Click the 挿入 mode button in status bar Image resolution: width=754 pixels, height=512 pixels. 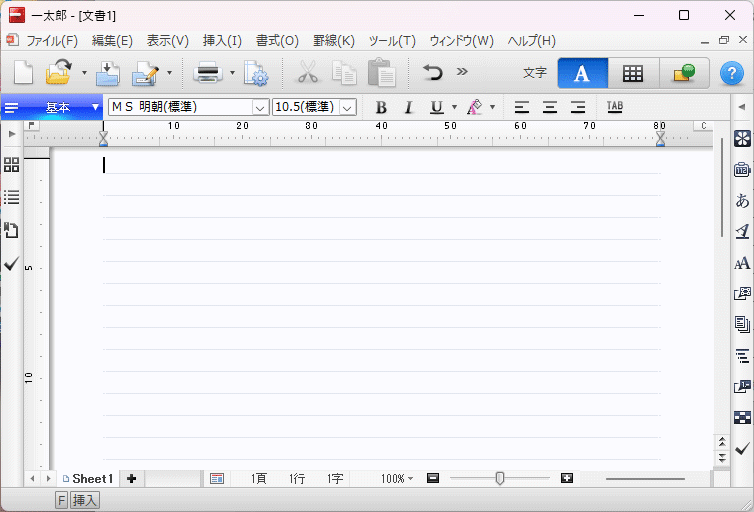point(86,500)
